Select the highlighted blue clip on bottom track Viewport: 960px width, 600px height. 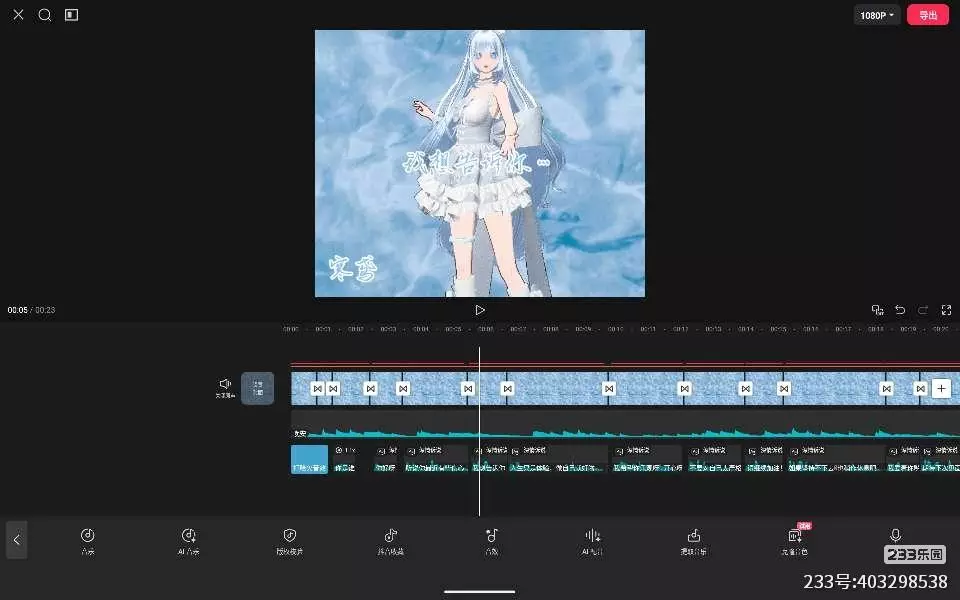309,459
